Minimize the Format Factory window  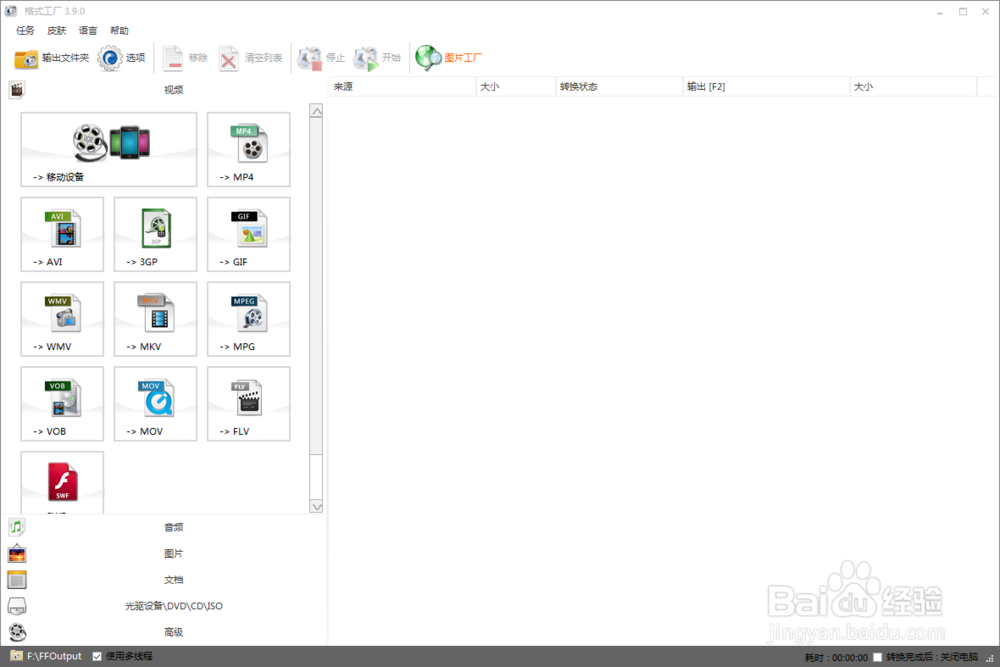[940, 11]
